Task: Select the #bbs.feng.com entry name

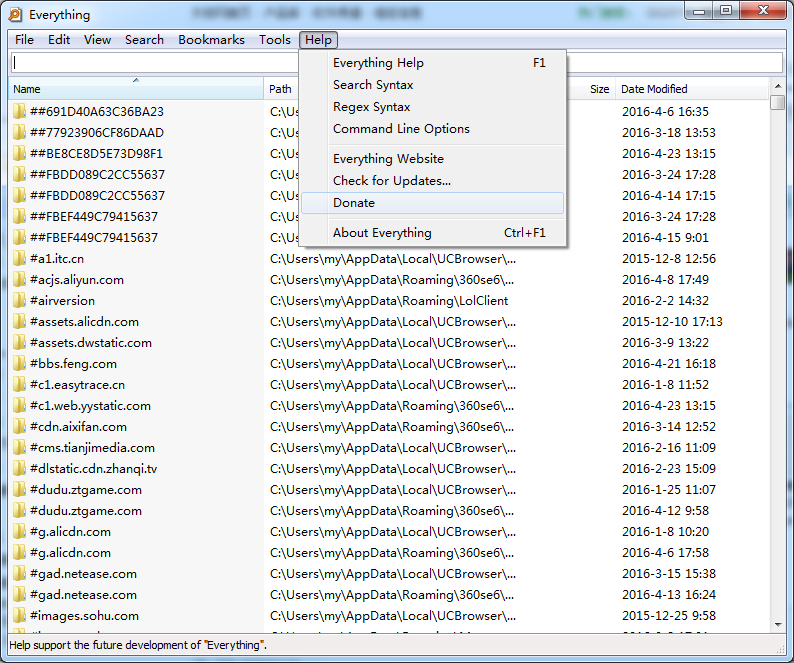Action: (73, 364)
